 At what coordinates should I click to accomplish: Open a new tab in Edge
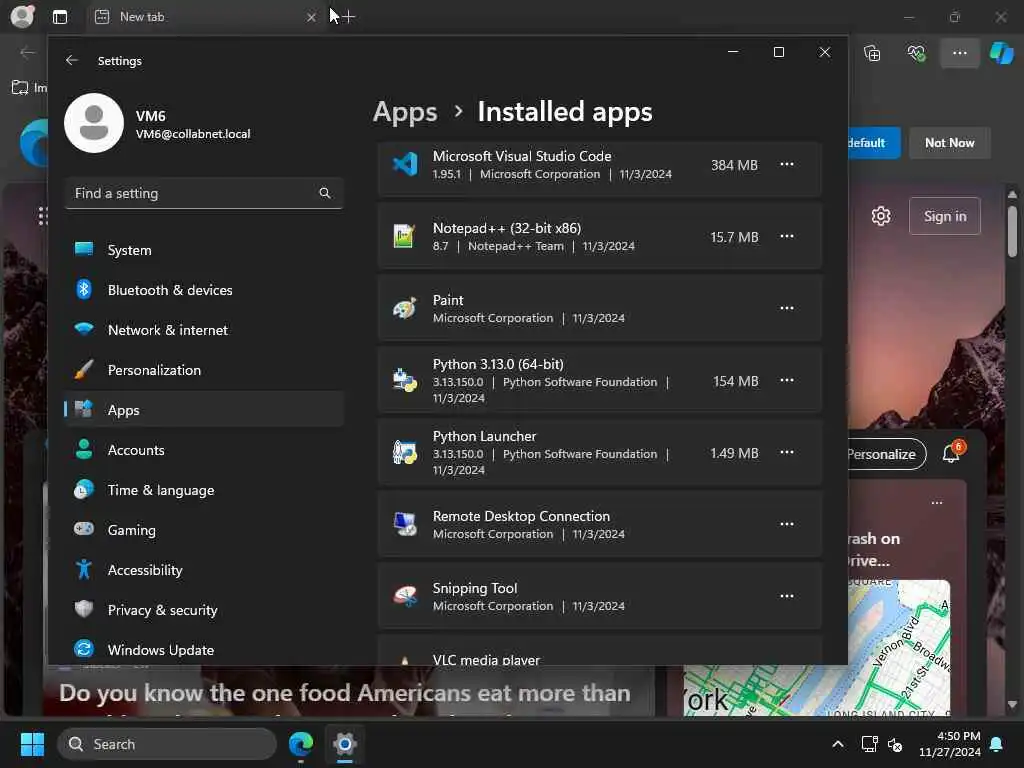[348, 17]
